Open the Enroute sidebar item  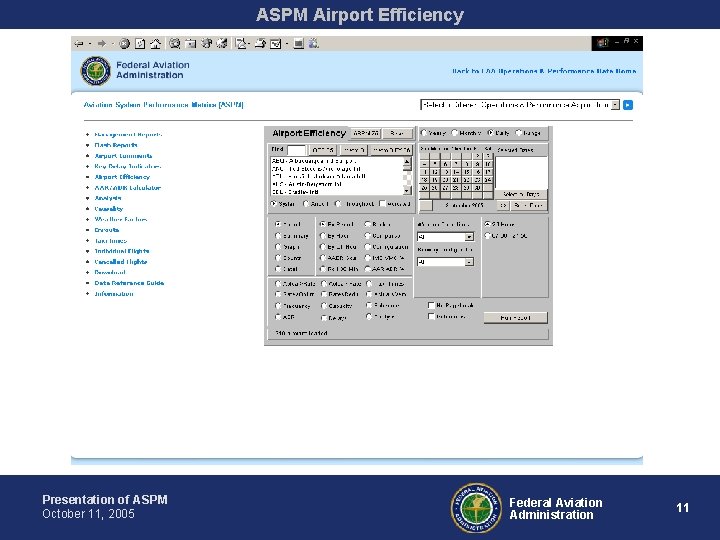tap(107, 230)
